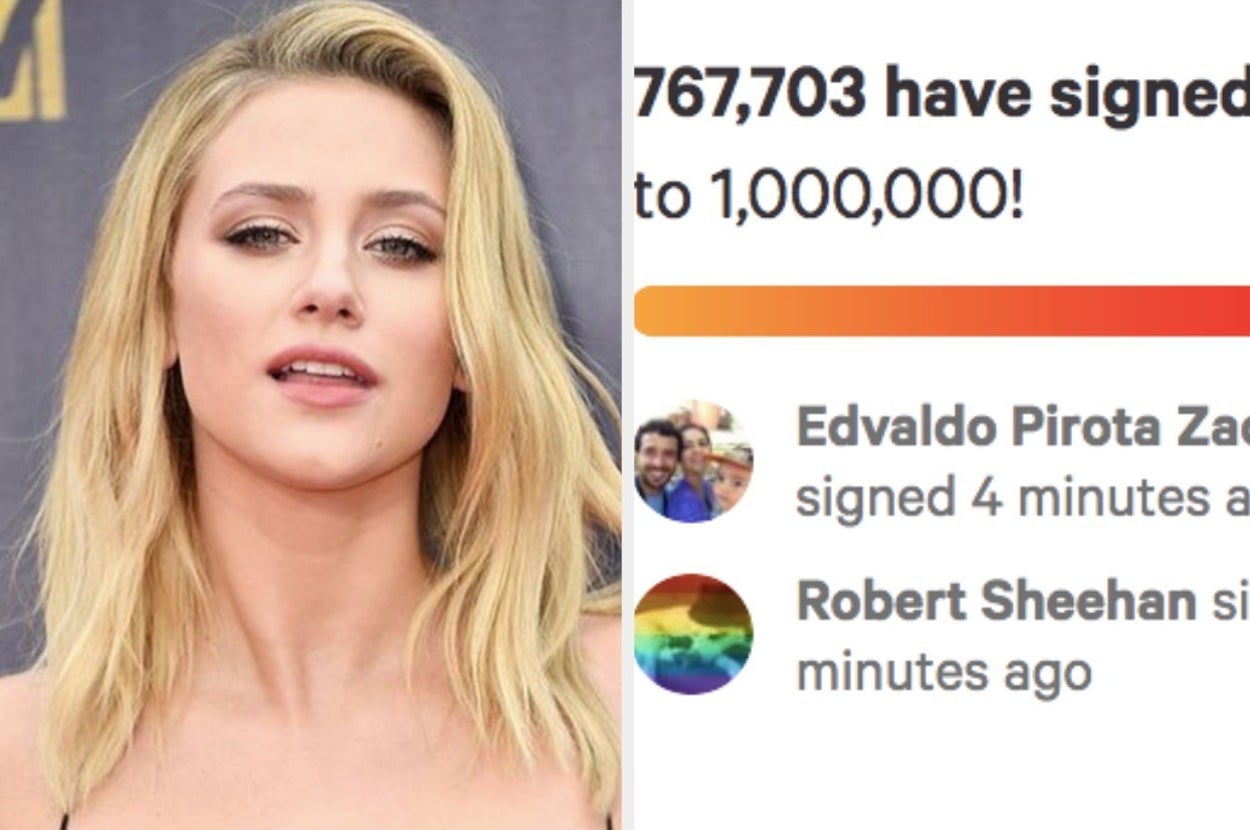The height and width of the screenshot is (830, 1250).
Task: Click the 'signed 4 minutes ago' timestamp
Action: (x=1022, y=497)
